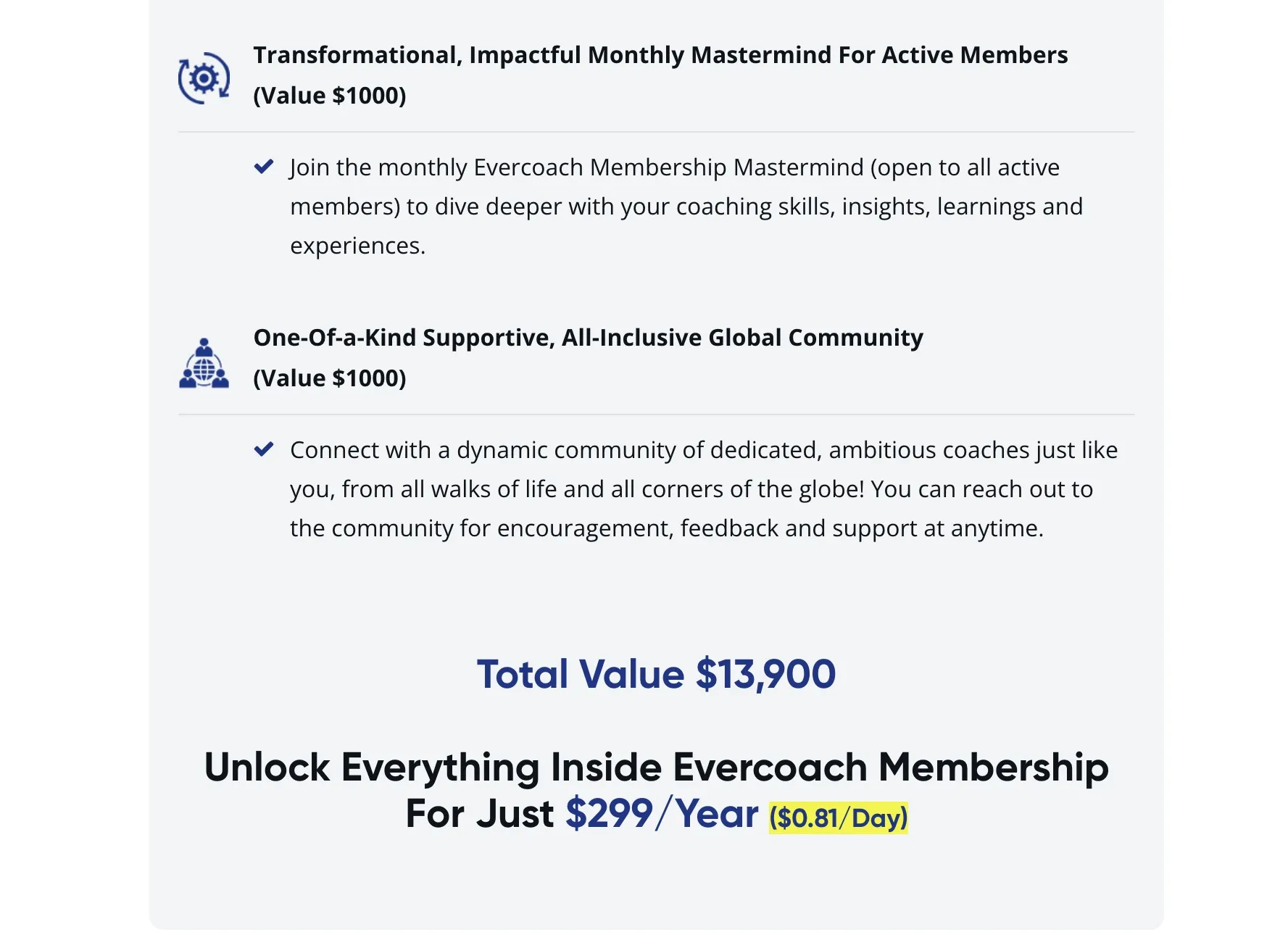Click the "the community for encouragement, feedback" line

click(x=666, y=528)
